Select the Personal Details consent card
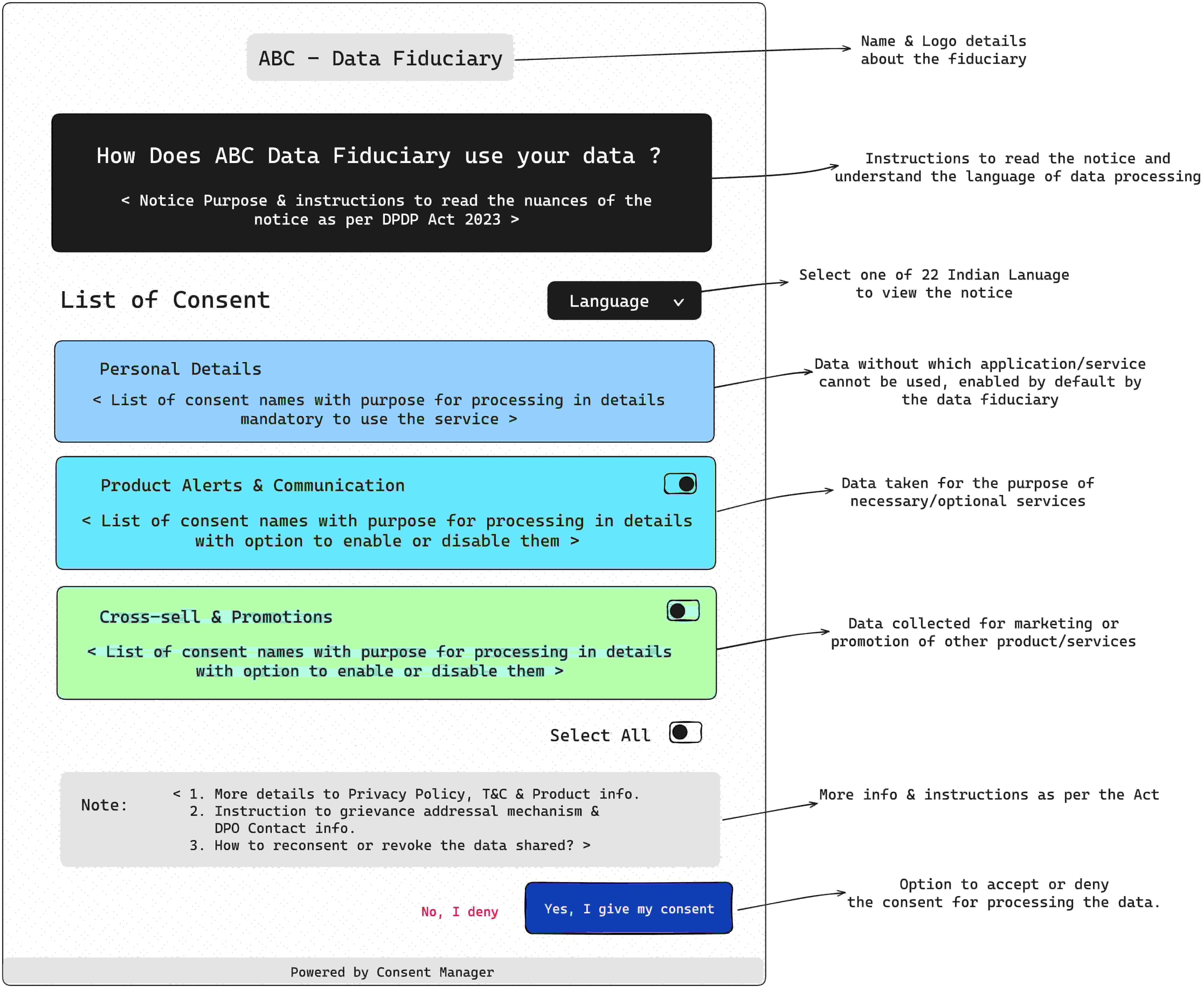This screenshot has height=988, width=1204. coord(384,391)
